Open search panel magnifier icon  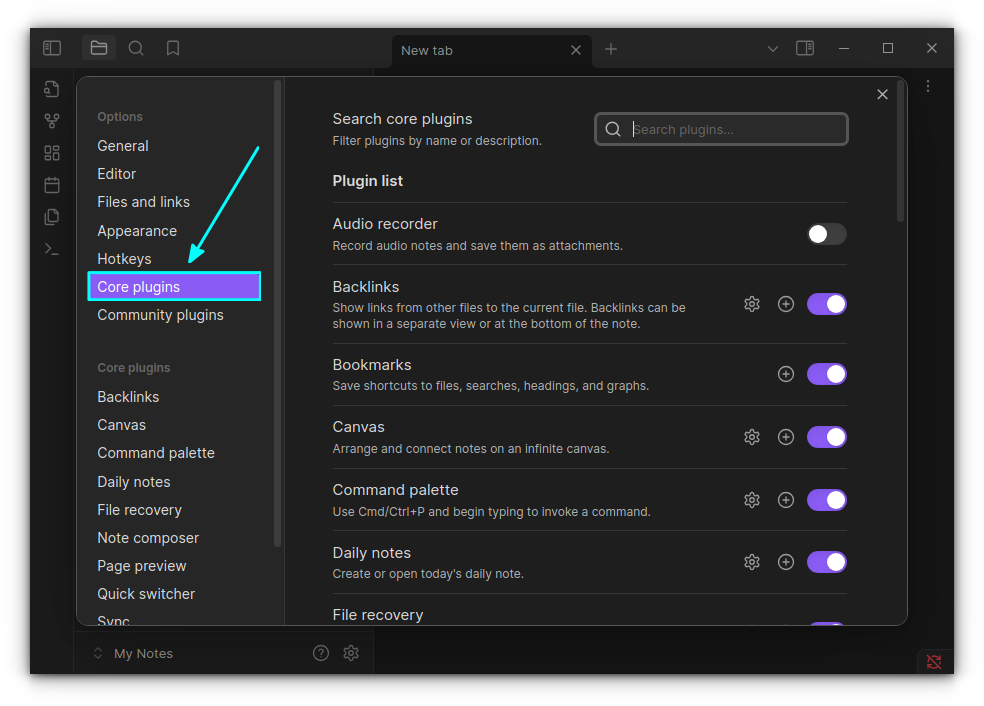point(136,48)
